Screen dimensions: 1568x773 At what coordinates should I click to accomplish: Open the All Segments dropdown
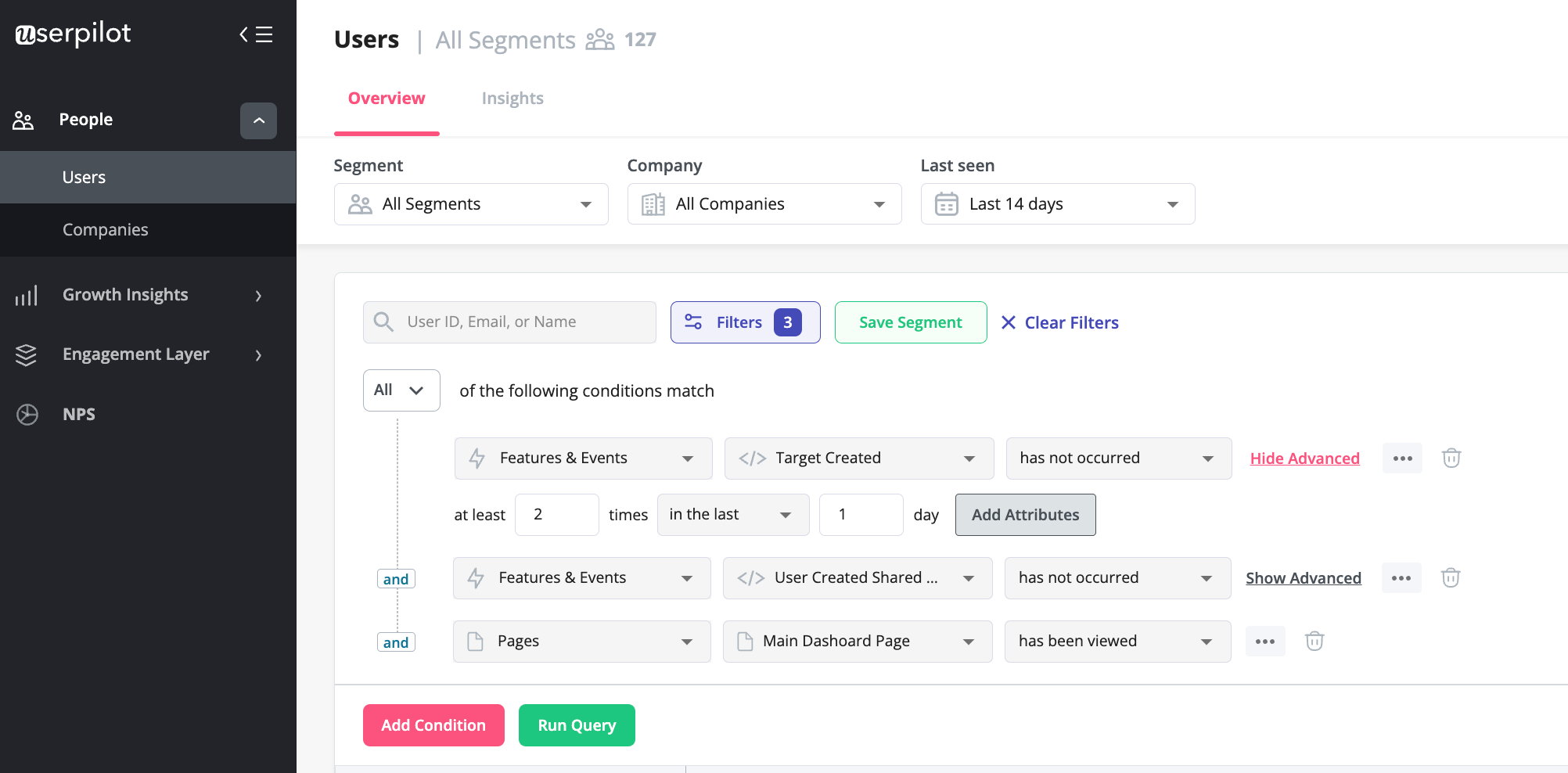click(470, 203)
